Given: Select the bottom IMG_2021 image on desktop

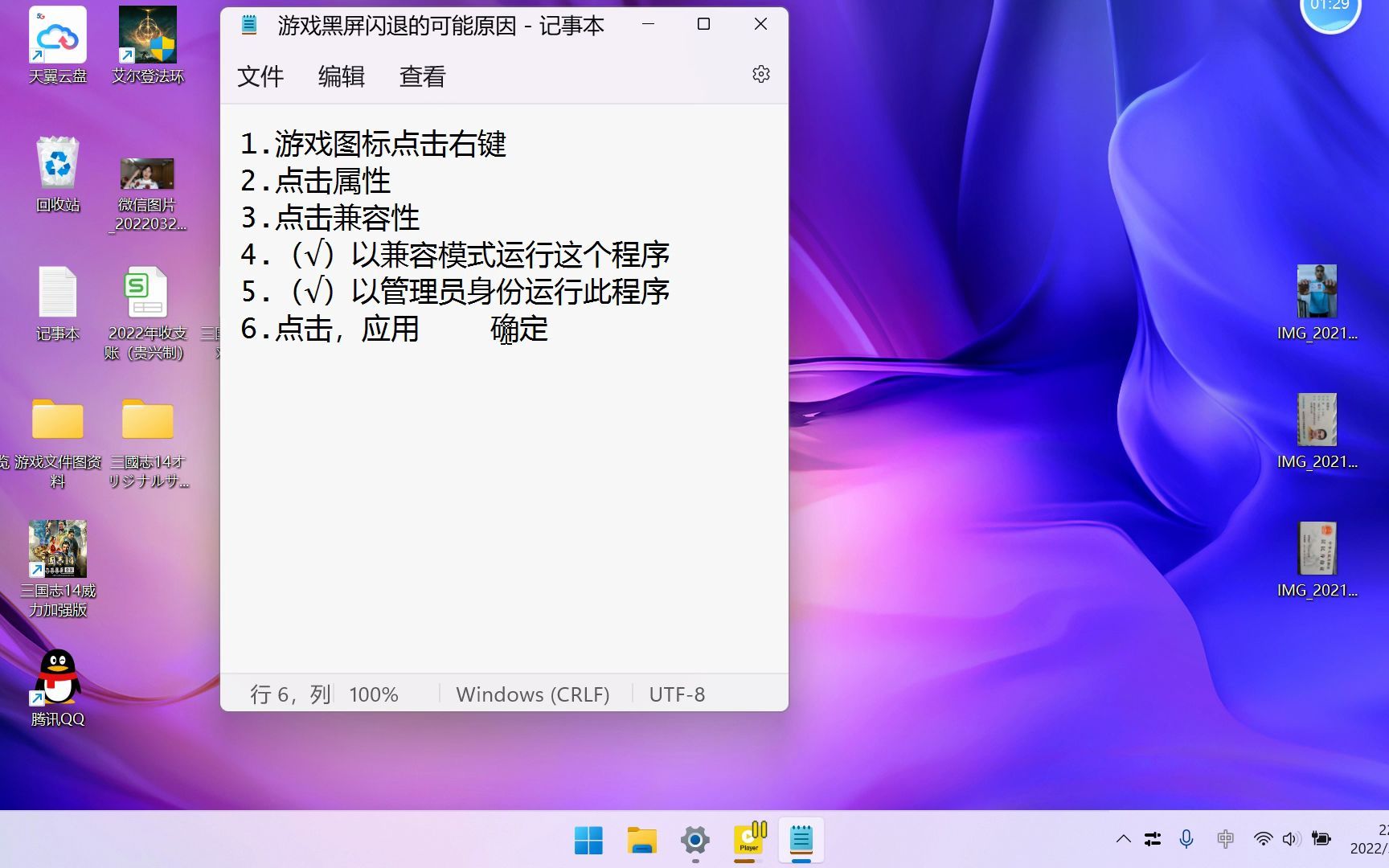Looking at the screenshot, I should 1317,560.
